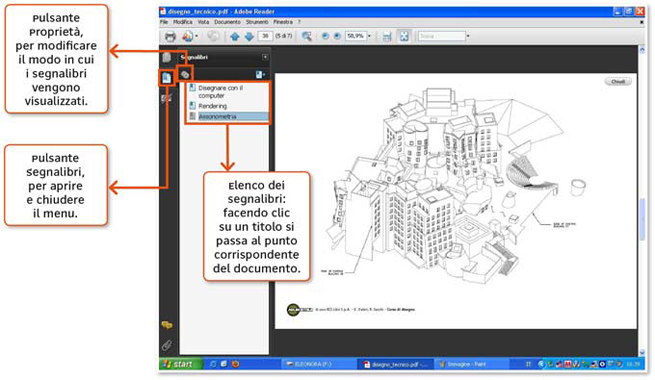Open the zoom percentage dropdown arrow

pyautogui.click(x=369, y=36)
